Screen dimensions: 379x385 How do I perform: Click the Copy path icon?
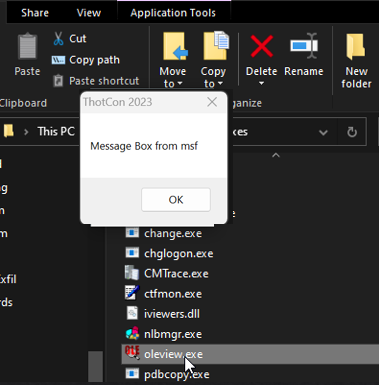[58, 60]
